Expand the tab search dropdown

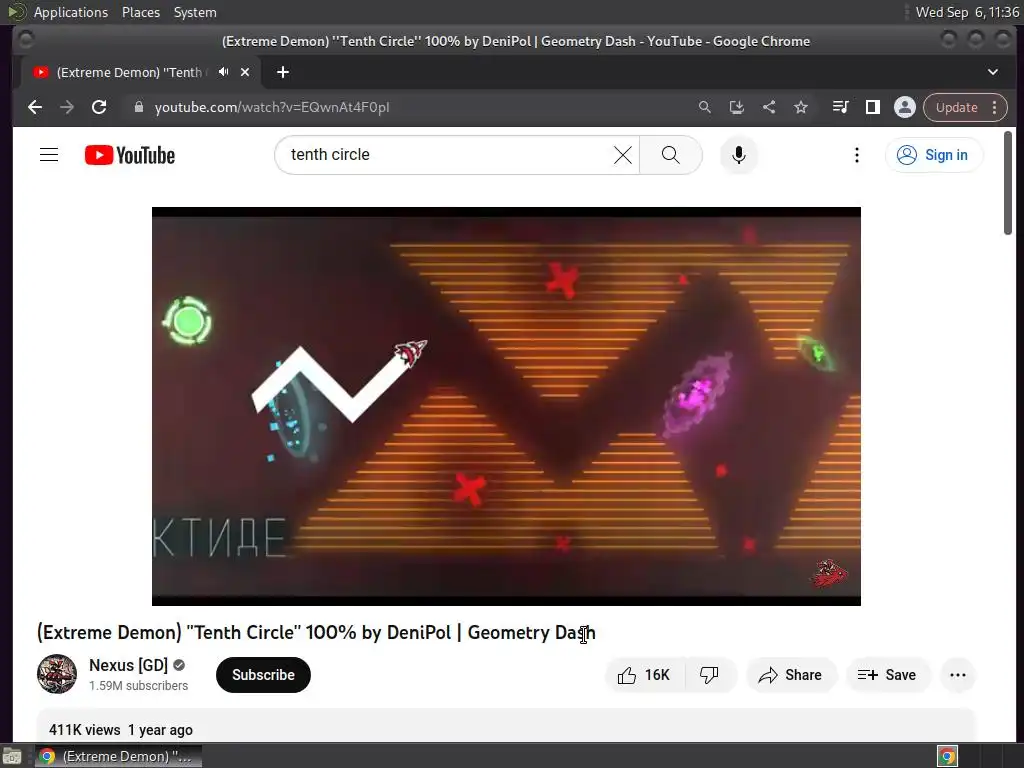[993, 72]
